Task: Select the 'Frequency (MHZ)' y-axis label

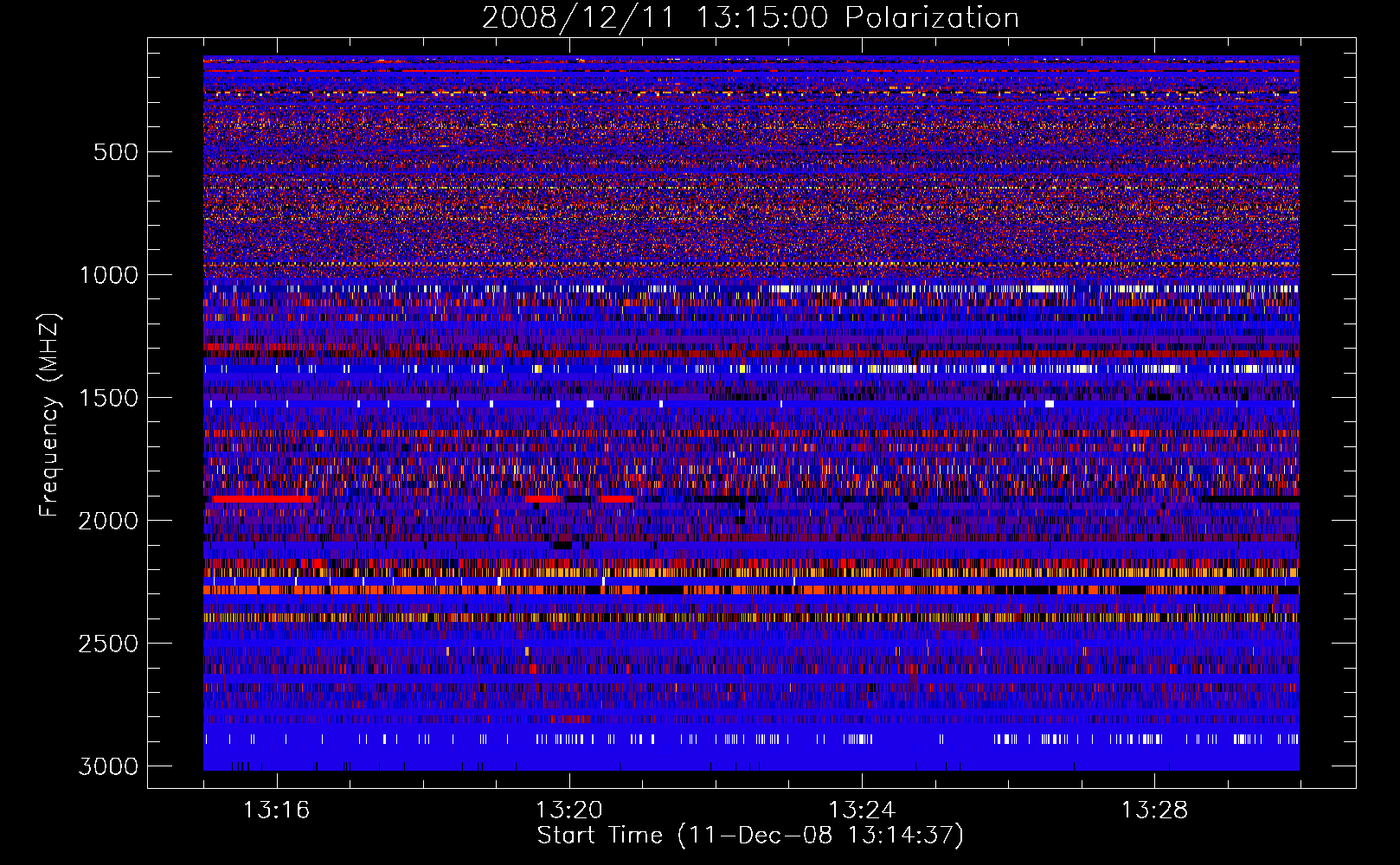Action: tap(49, 415)
